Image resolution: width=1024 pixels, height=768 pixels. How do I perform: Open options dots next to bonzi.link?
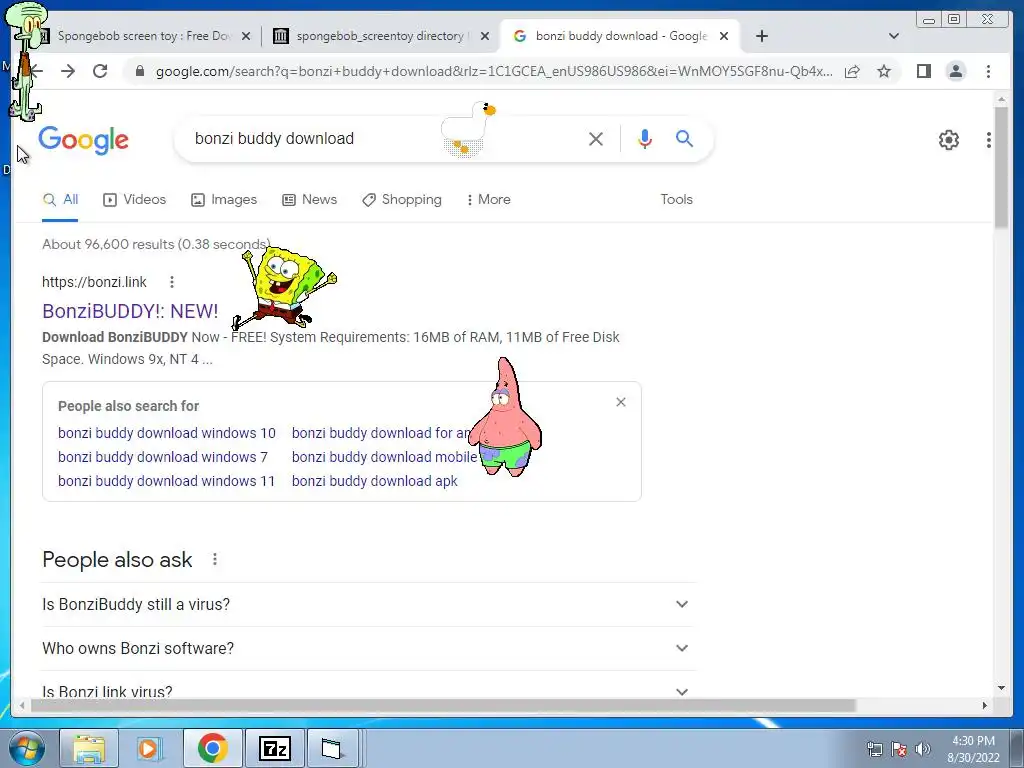click(x=172, y=282)
